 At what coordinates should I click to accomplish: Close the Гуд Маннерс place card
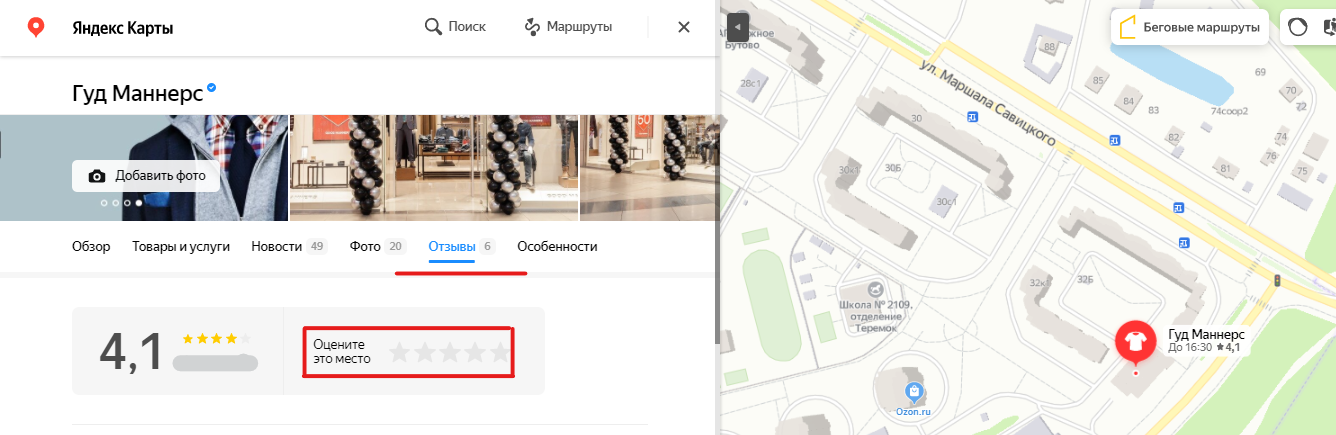click(x=684, y=27)
